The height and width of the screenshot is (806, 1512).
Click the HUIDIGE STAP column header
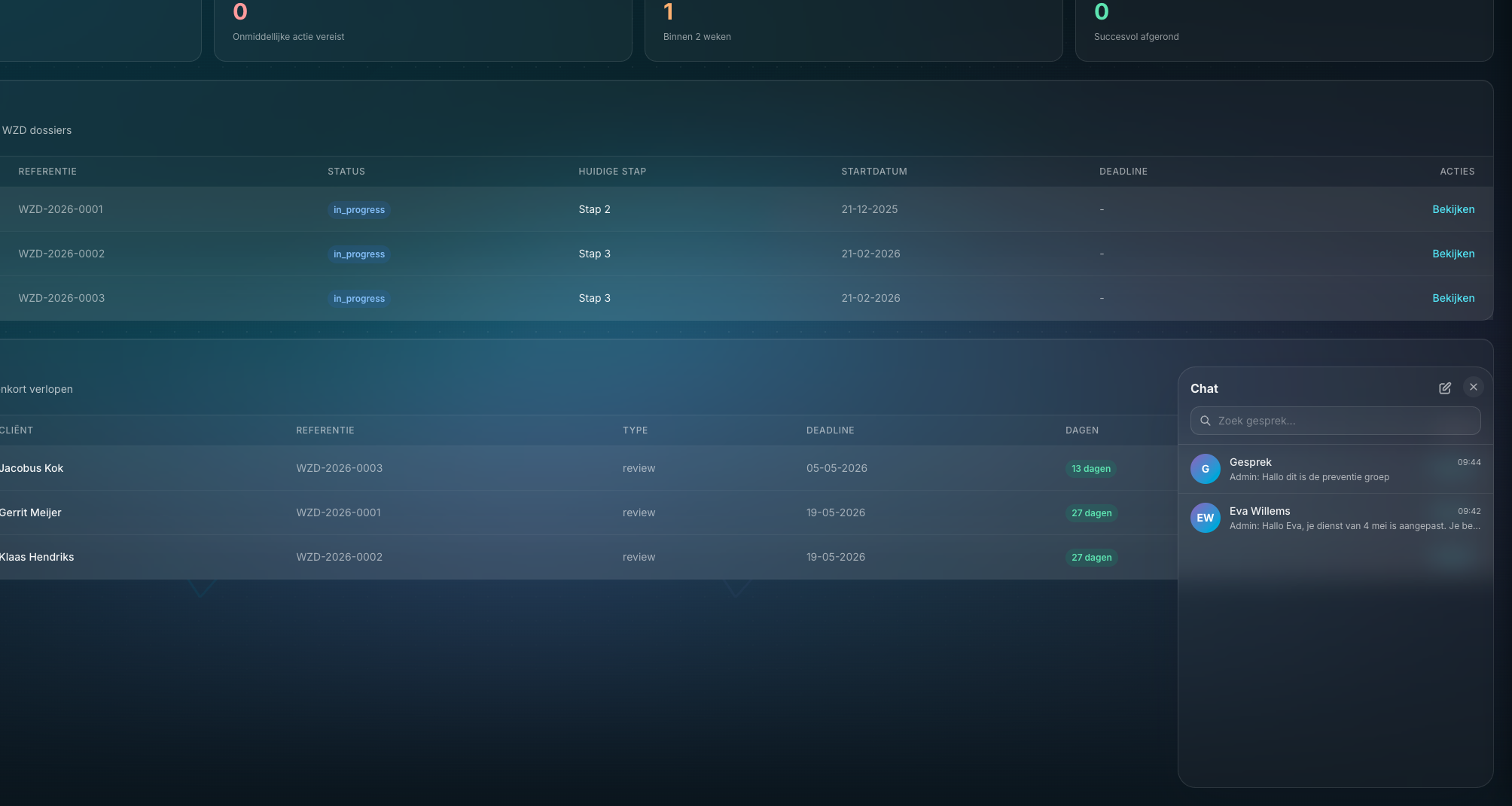612,172
